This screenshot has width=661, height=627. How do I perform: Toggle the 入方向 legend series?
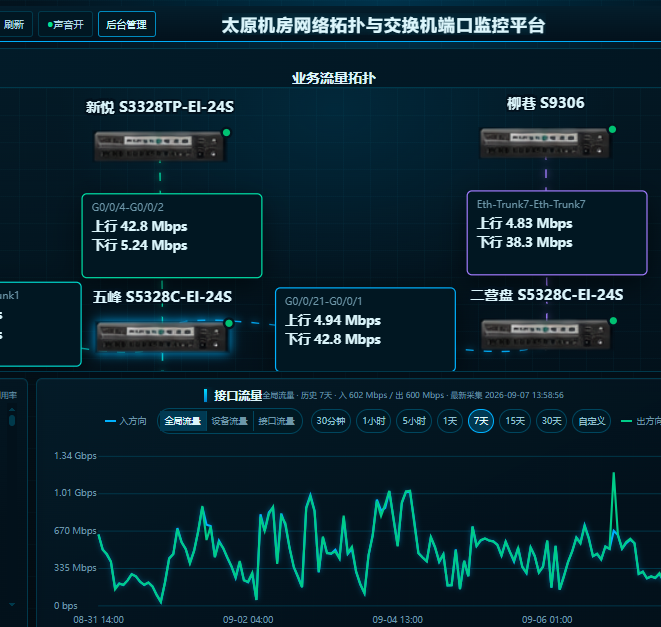126,421
